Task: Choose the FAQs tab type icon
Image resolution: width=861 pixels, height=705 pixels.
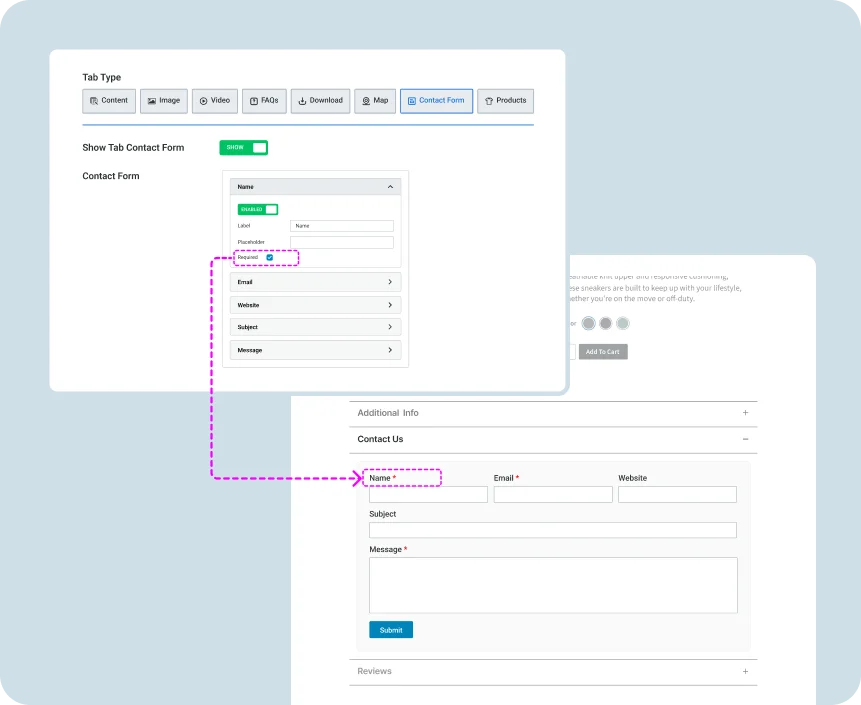Action: click(x=252, y=100)
